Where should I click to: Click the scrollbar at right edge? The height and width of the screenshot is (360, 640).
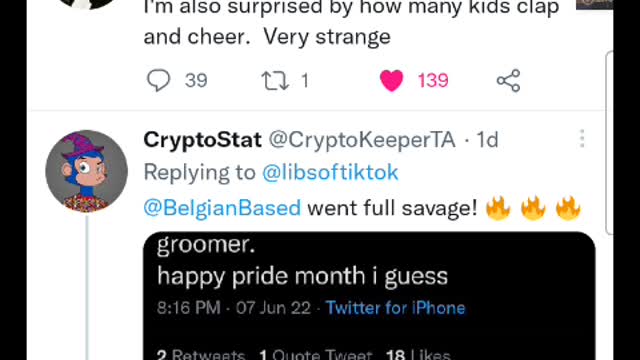point(609,143)
